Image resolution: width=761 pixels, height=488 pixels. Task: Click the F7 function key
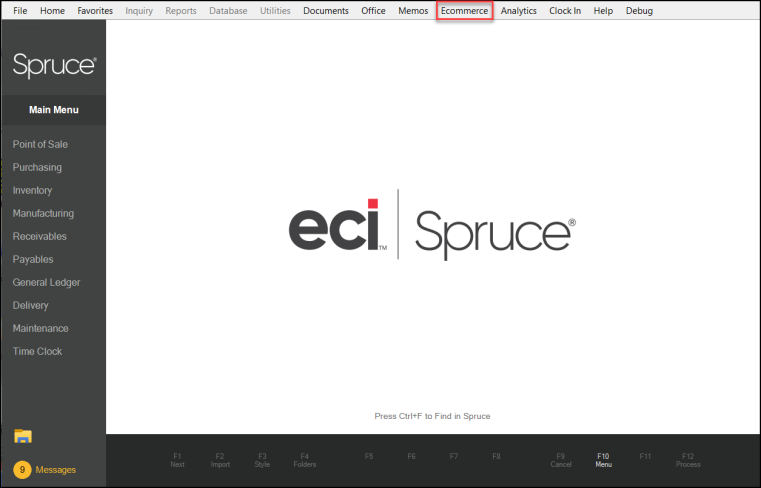pyautogui.click(x=454, y=456)
